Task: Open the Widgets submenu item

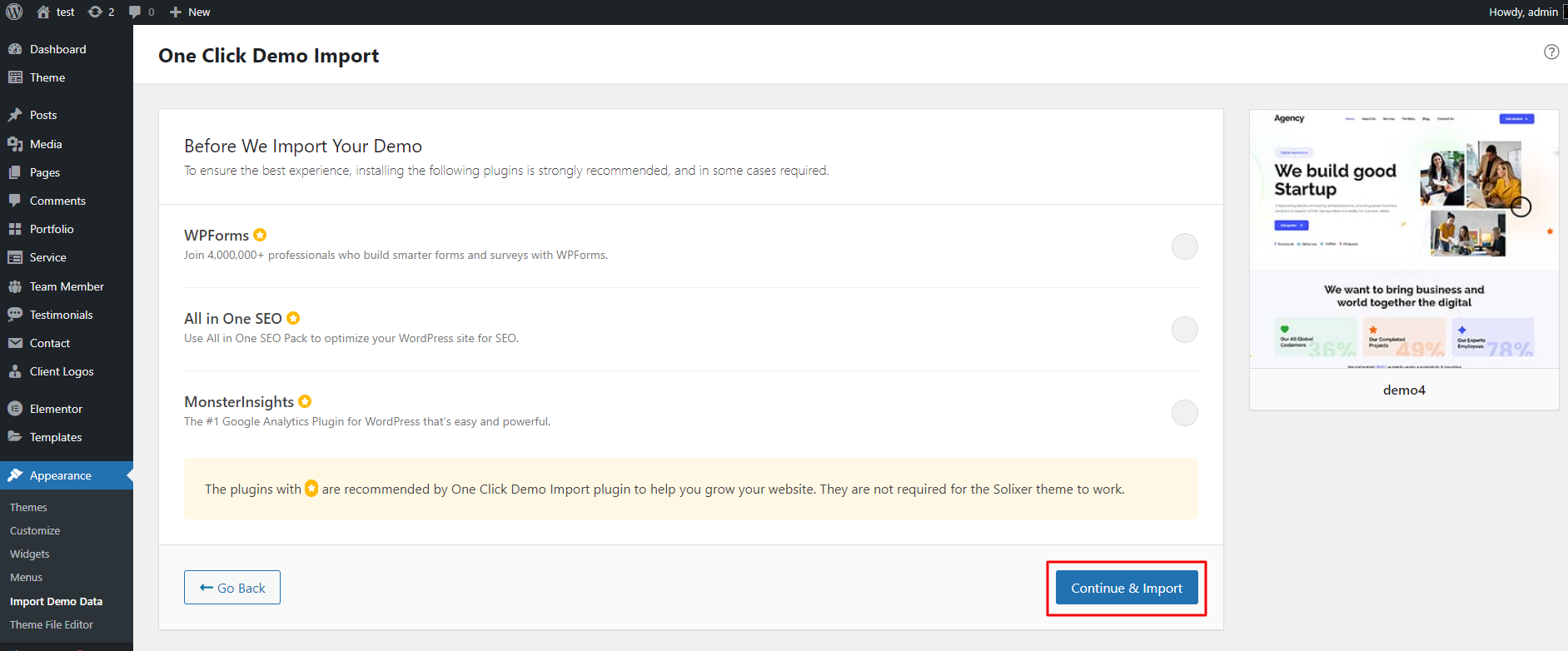Action: (30, 554)
